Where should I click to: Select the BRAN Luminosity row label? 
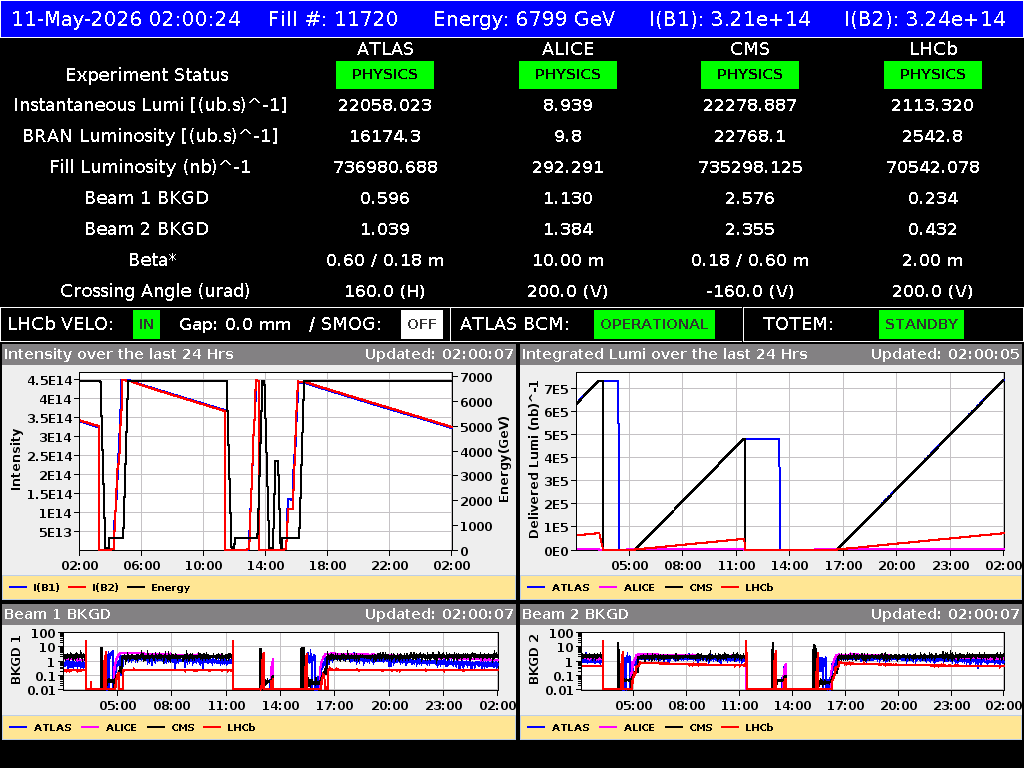click(x=150, y=136)
